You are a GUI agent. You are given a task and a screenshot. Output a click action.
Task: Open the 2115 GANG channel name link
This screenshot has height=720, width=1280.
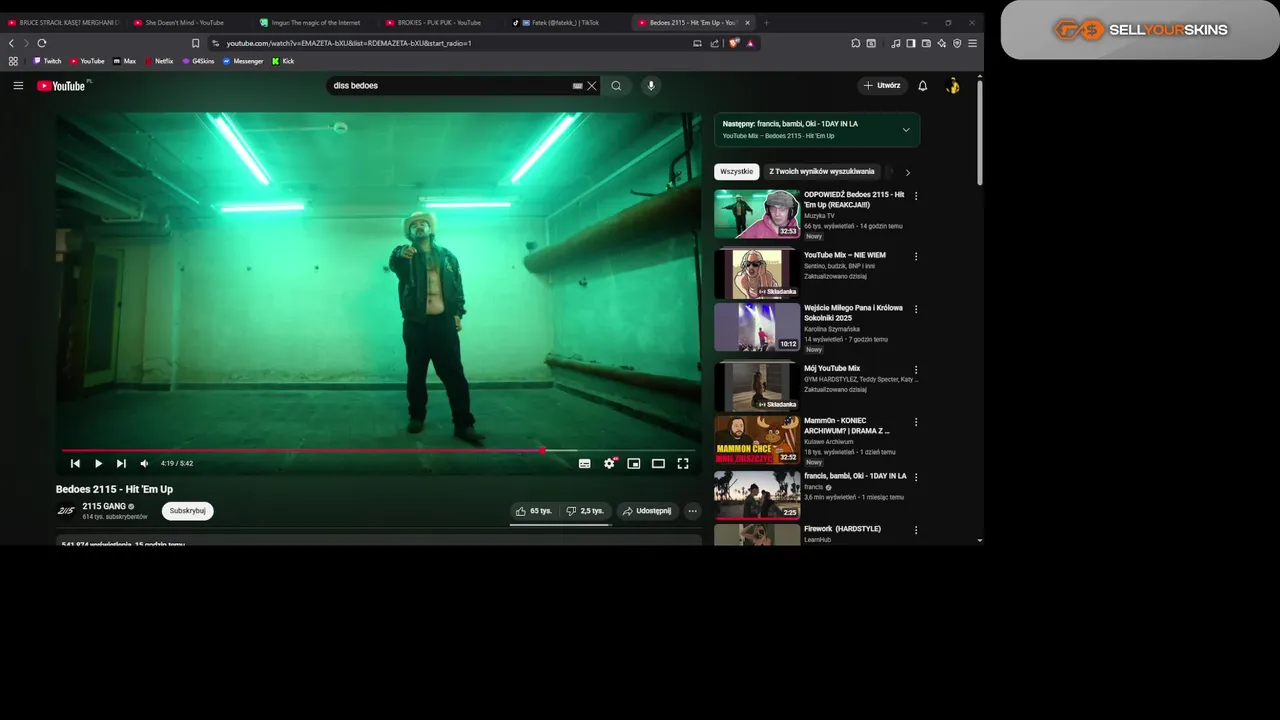tap(103, 506)
